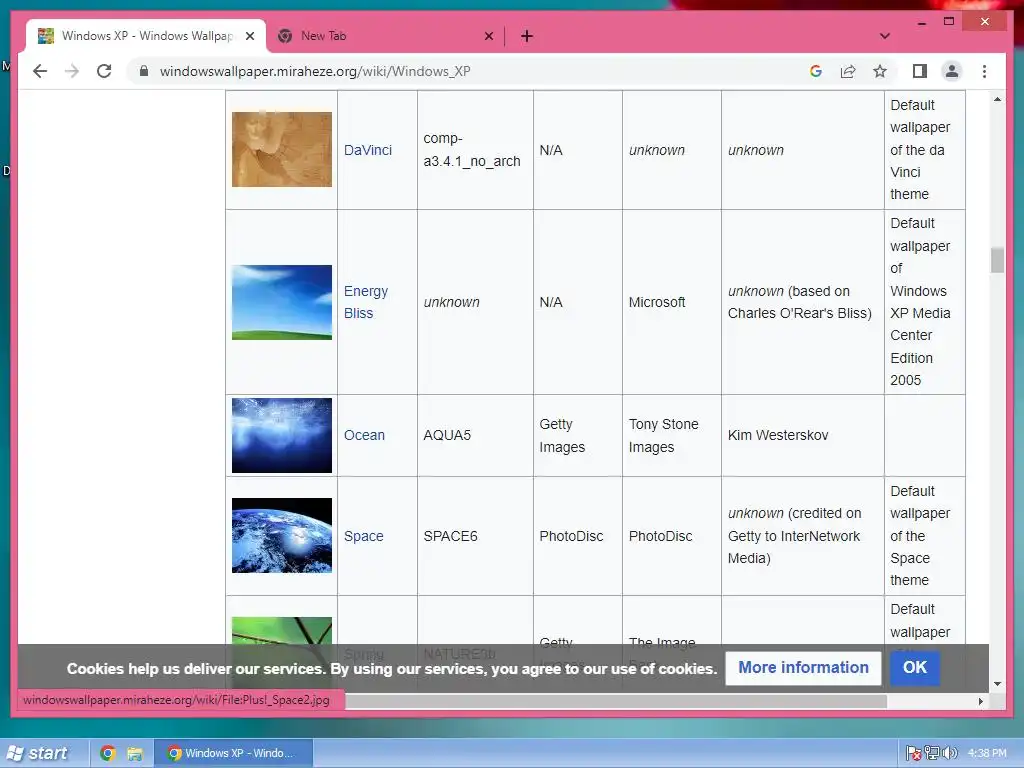
Task: Open a new browser tab
Action: click(527, 36)
